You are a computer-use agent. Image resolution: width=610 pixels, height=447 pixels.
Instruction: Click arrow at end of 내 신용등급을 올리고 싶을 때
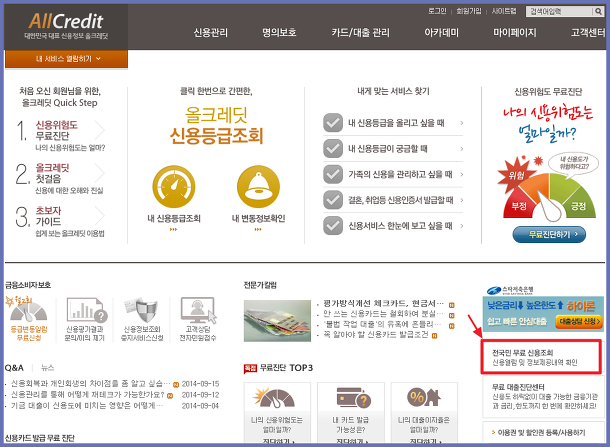pyautogui.click(x=461, y=123)
